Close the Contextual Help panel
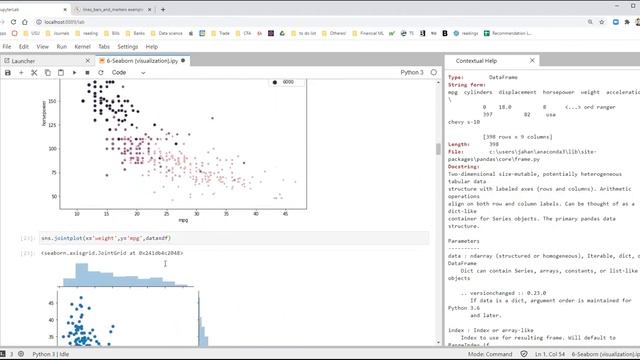Image resolution: width=640 pixels, height=360 pixels. [532, 60]
